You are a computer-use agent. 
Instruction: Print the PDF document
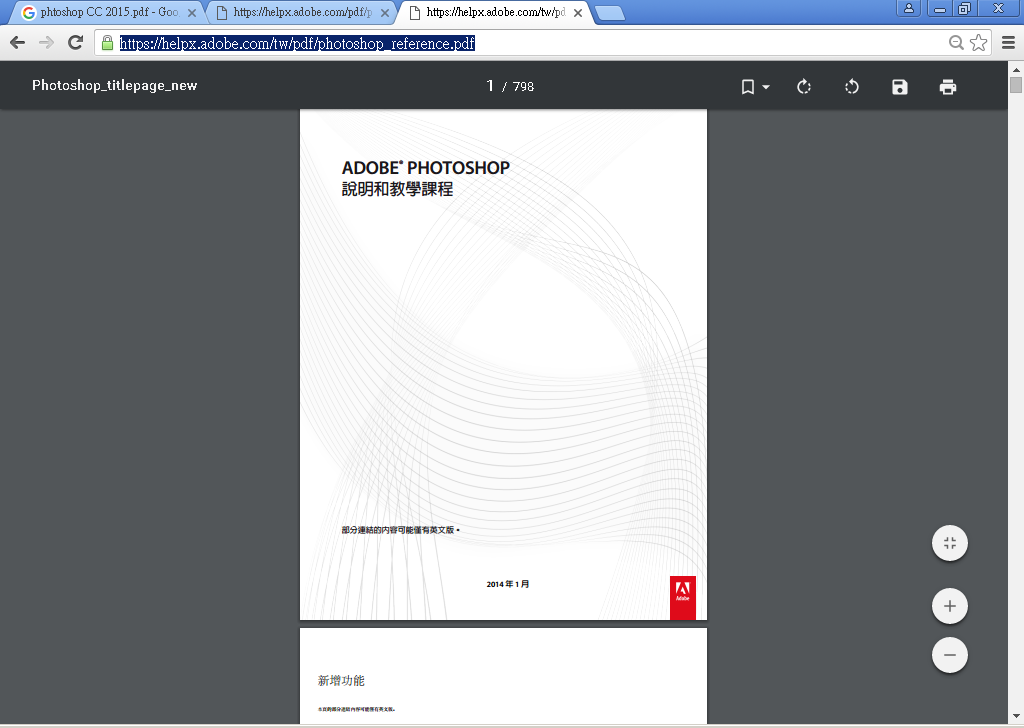(x=948, y=87)
